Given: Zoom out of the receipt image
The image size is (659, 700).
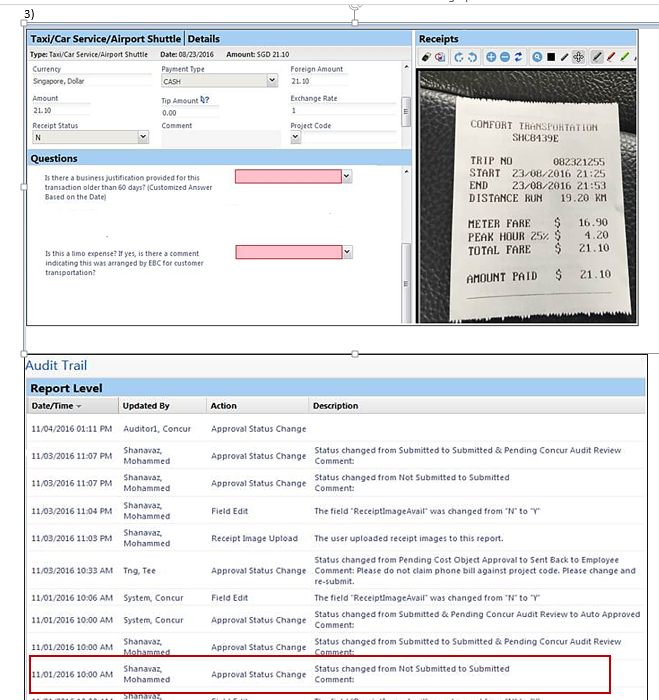Looking at the screenshot, I should click(505, 58).
